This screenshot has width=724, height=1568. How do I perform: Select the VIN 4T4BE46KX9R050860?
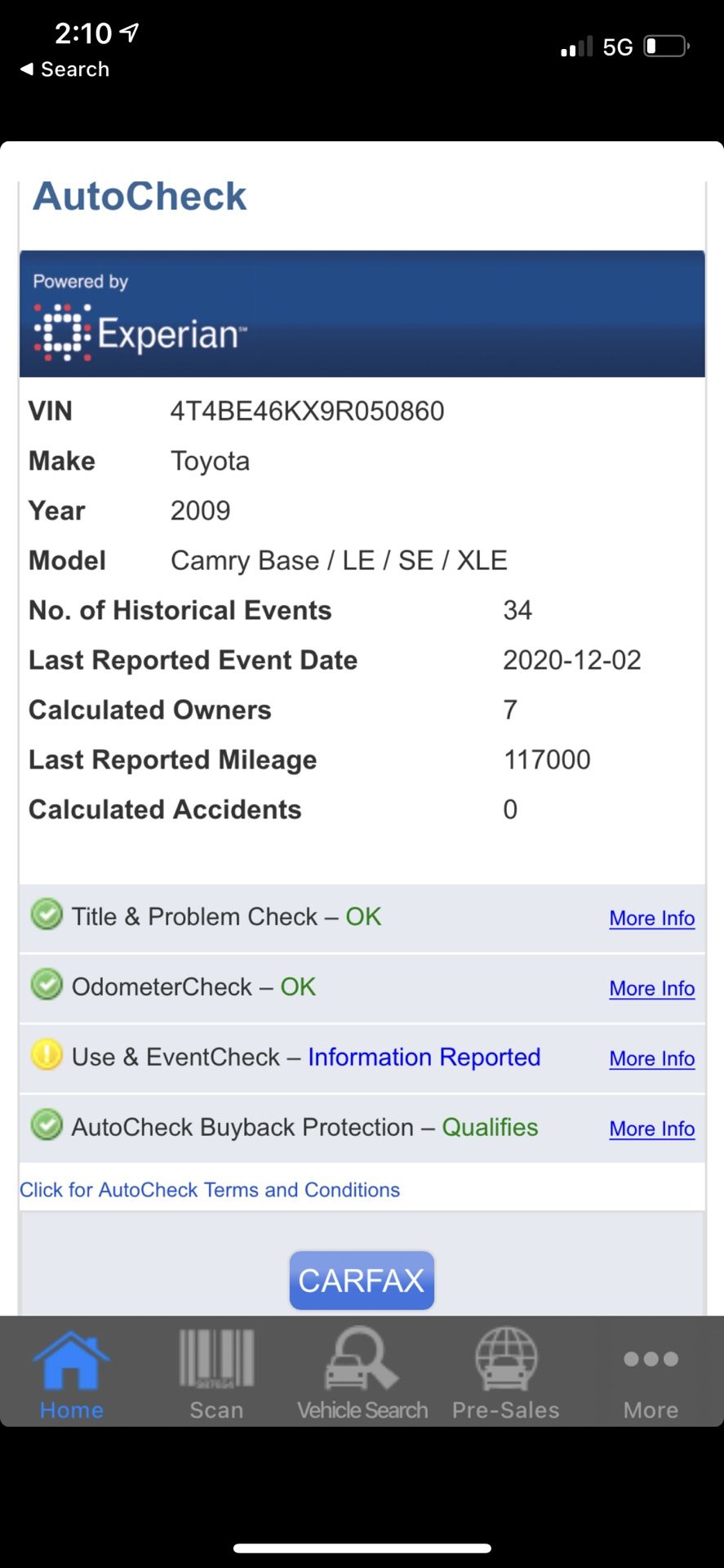[307, 411]
